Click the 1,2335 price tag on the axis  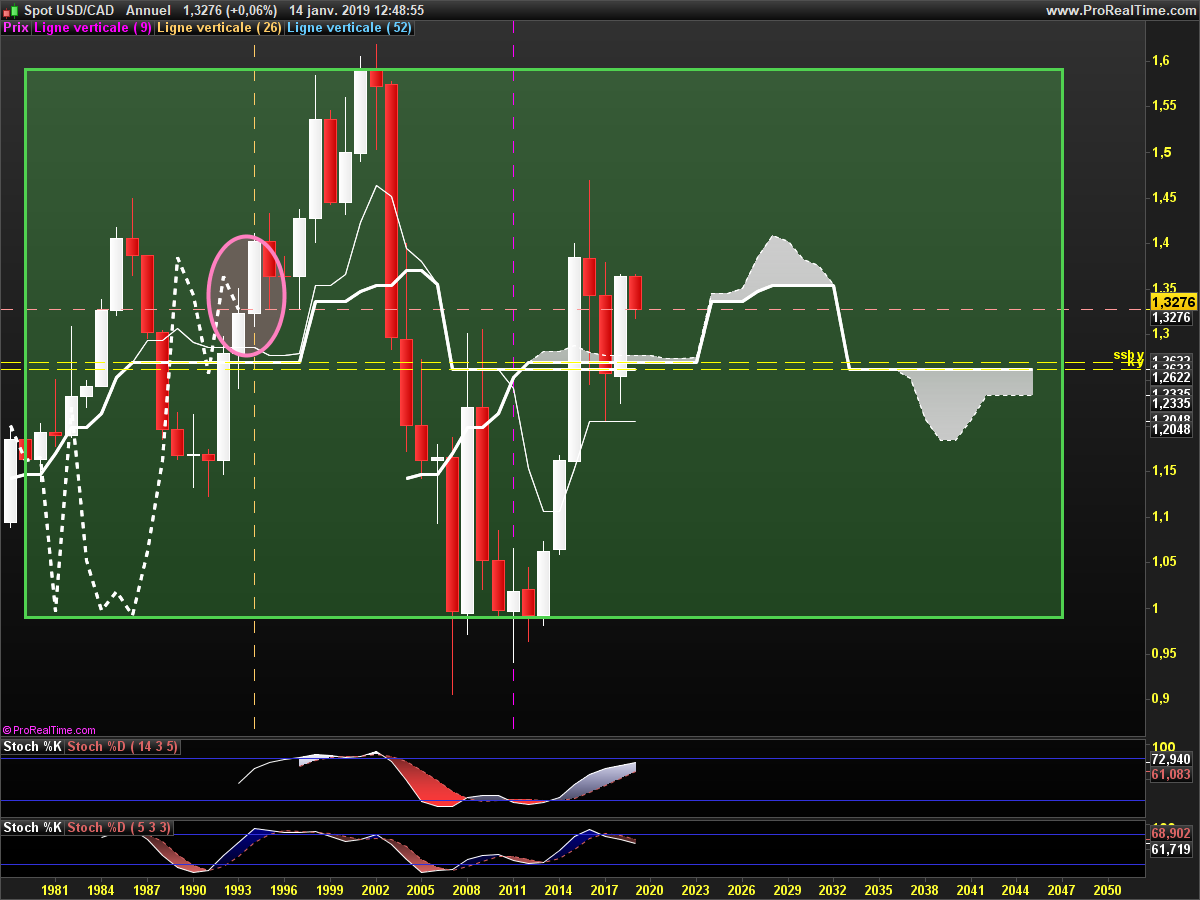[x=1172, y=403]
